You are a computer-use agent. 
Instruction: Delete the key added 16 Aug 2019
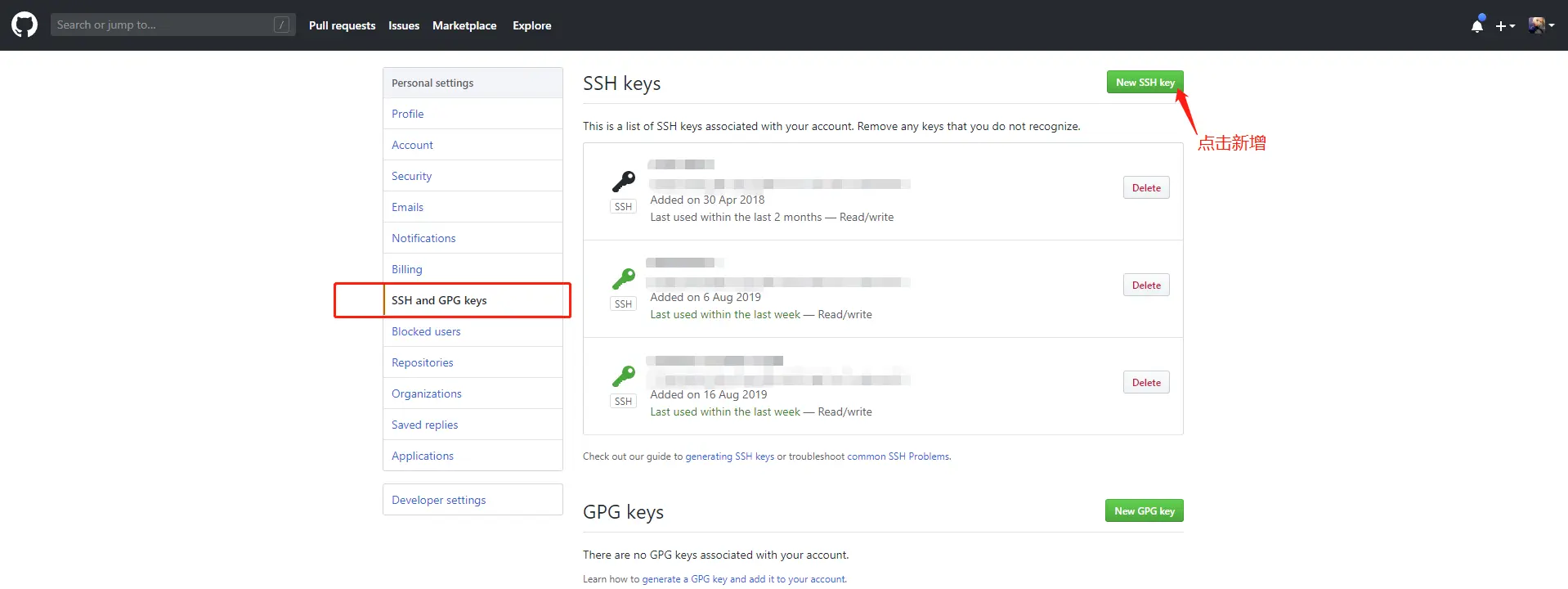pos(1146,382)
